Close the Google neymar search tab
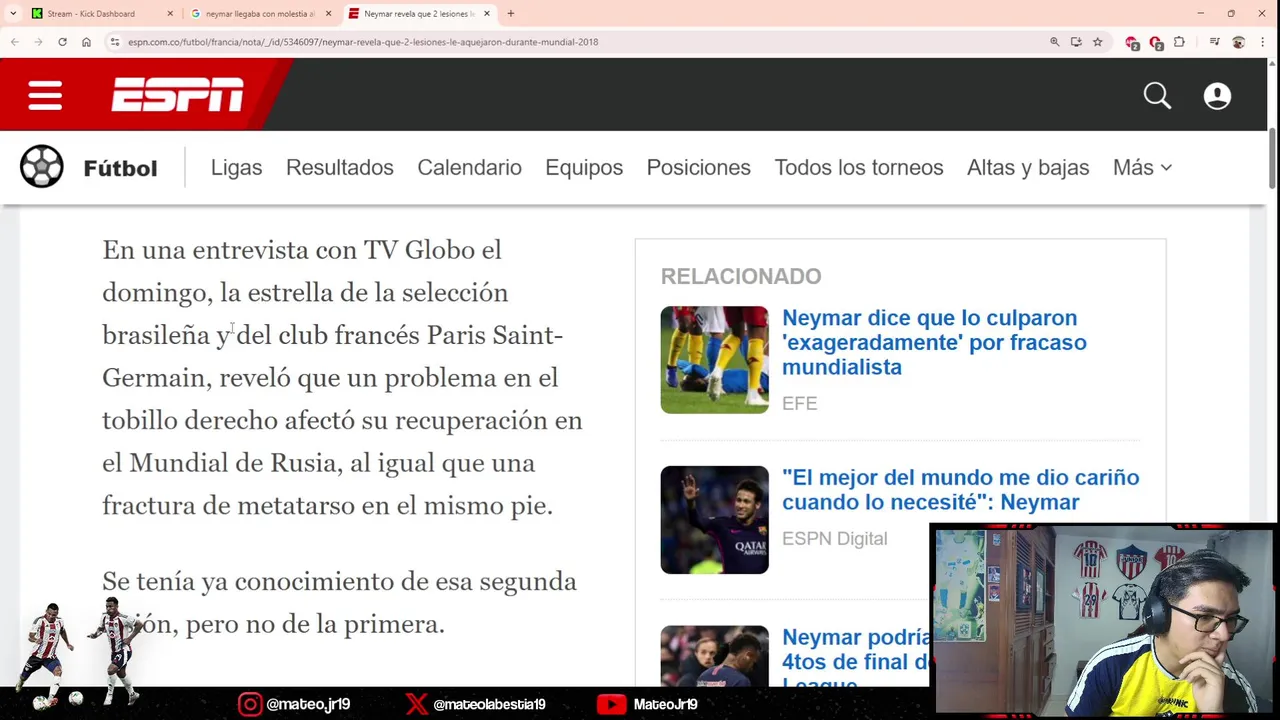The width and height of the screenshot is (1280, 720). [328, 14]
